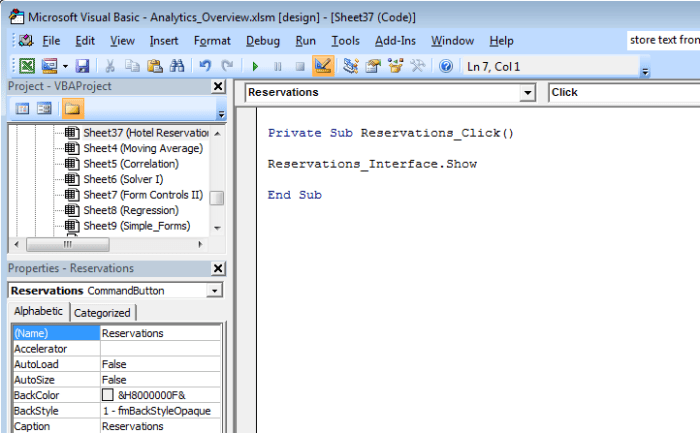Click the Paste clipboard icon

click(154, 66)
